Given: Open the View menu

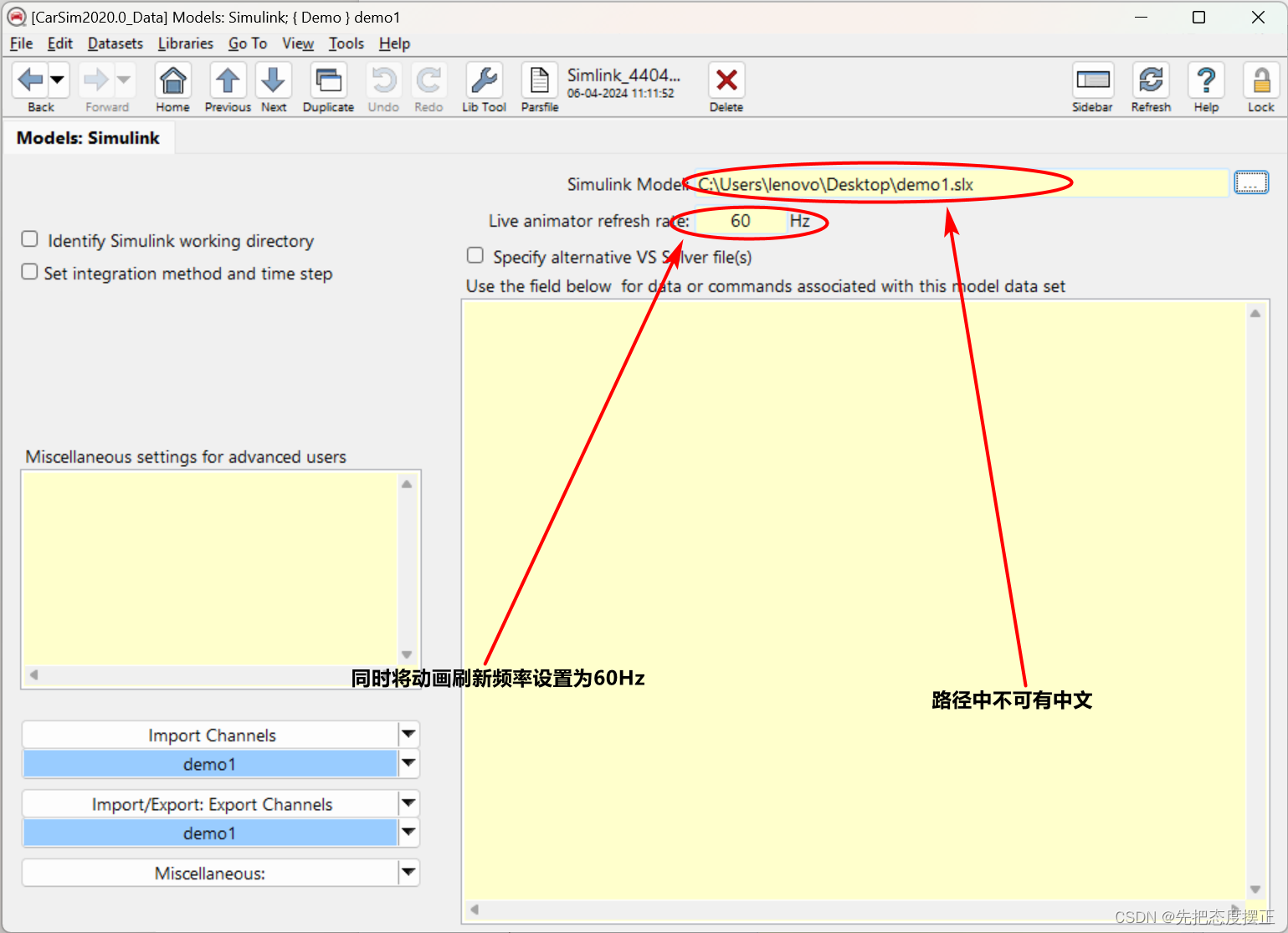Looking at the screenshot, I should (x=298, y=44).
